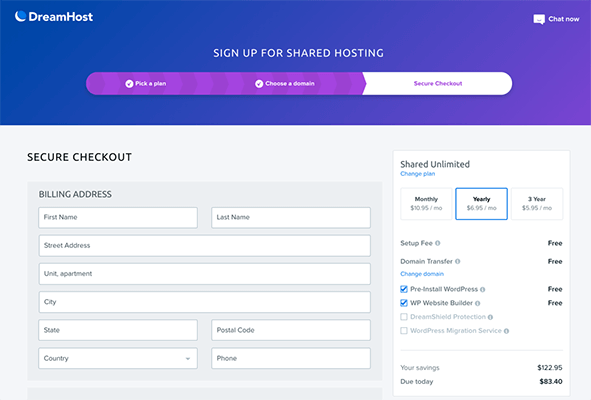
Task: Open the Chat now speech bubble icon
Action: pyautogui.click(x=539, y=19)
